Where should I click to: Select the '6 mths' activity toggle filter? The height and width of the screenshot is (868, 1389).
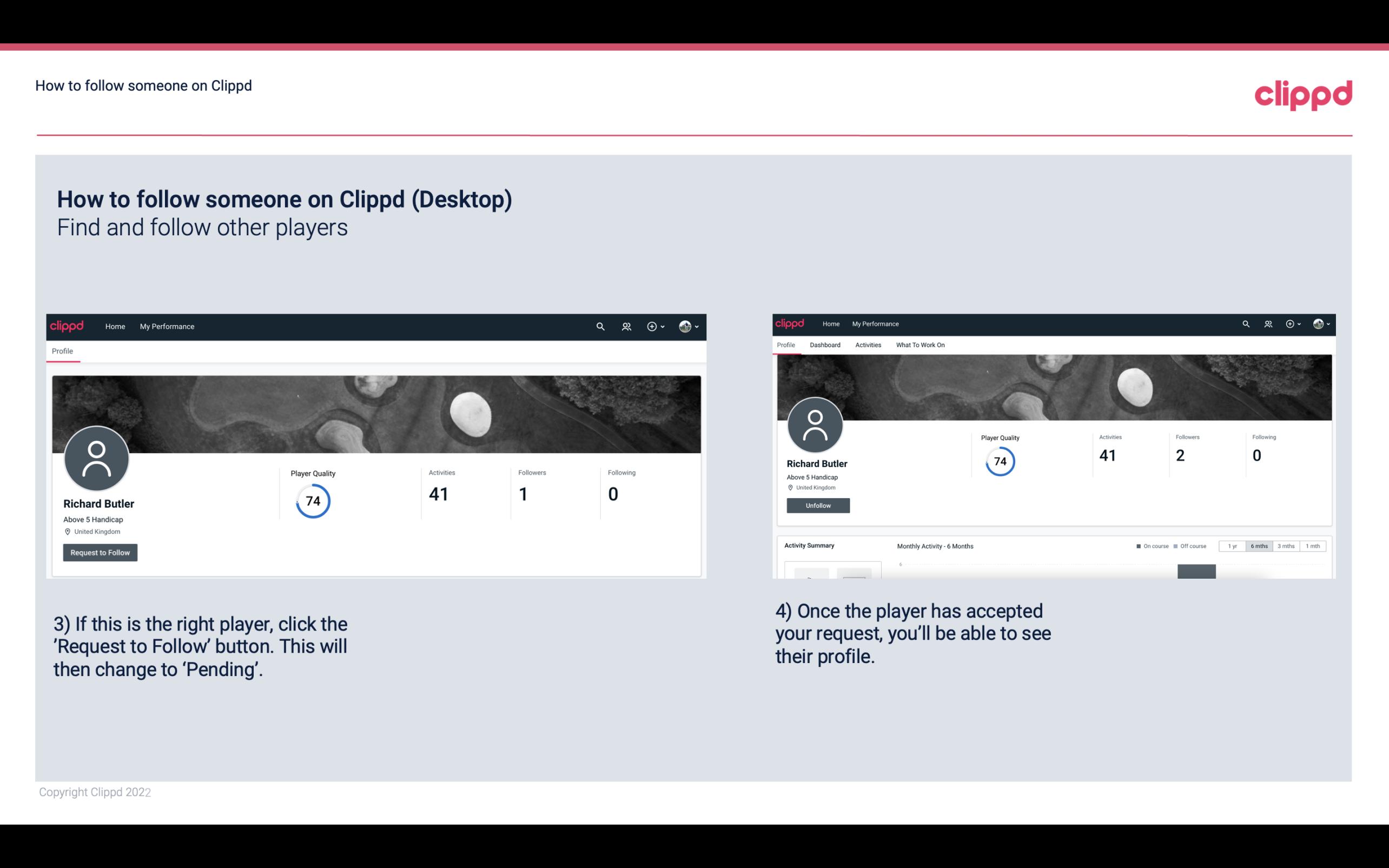1259,546
